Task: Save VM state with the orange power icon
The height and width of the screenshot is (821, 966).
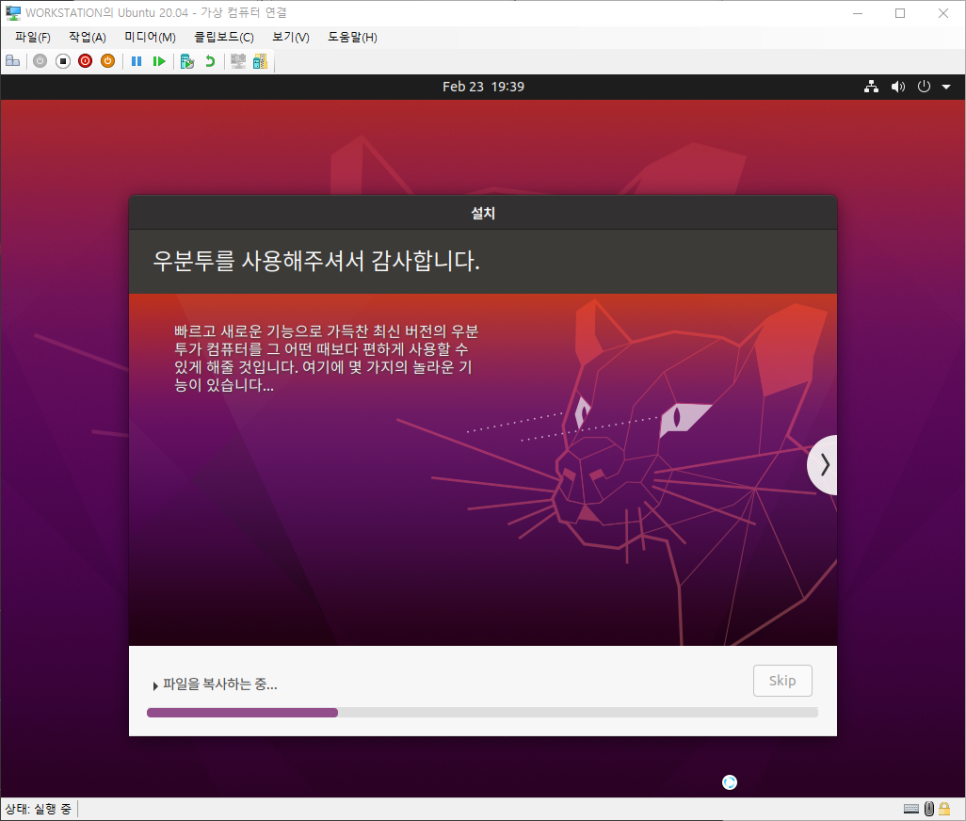Action: [x=108, y=61]
